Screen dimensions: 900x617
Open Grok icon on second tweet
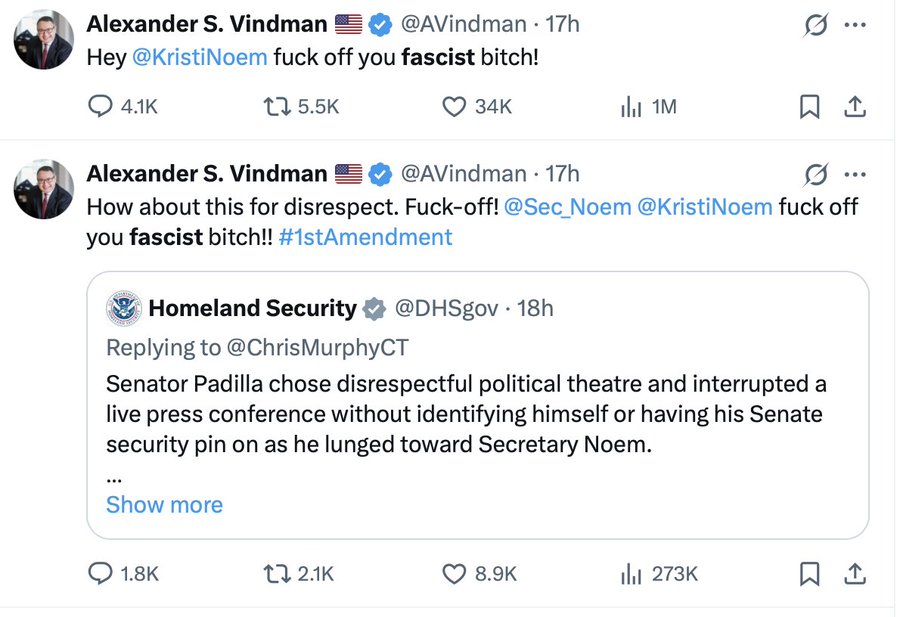(816, 174)
